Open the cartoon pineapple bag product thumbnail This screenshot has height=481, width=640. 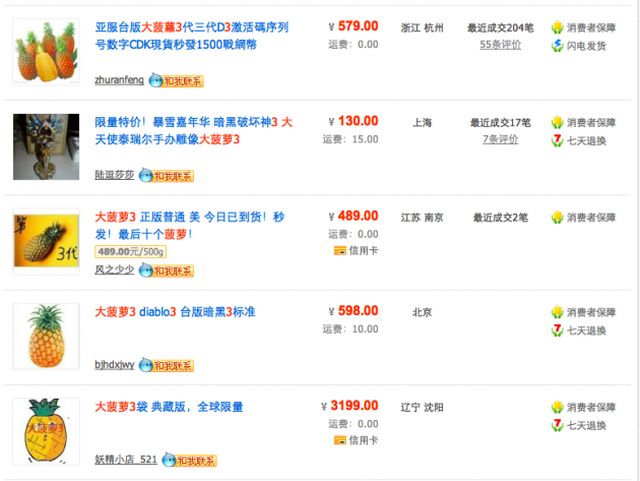point(46,431)
